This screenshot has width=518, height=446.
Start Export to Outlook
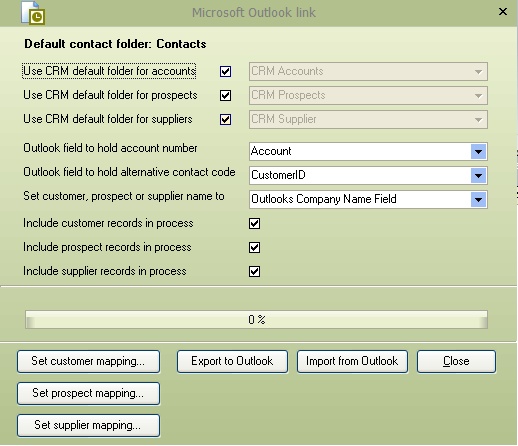232,361
